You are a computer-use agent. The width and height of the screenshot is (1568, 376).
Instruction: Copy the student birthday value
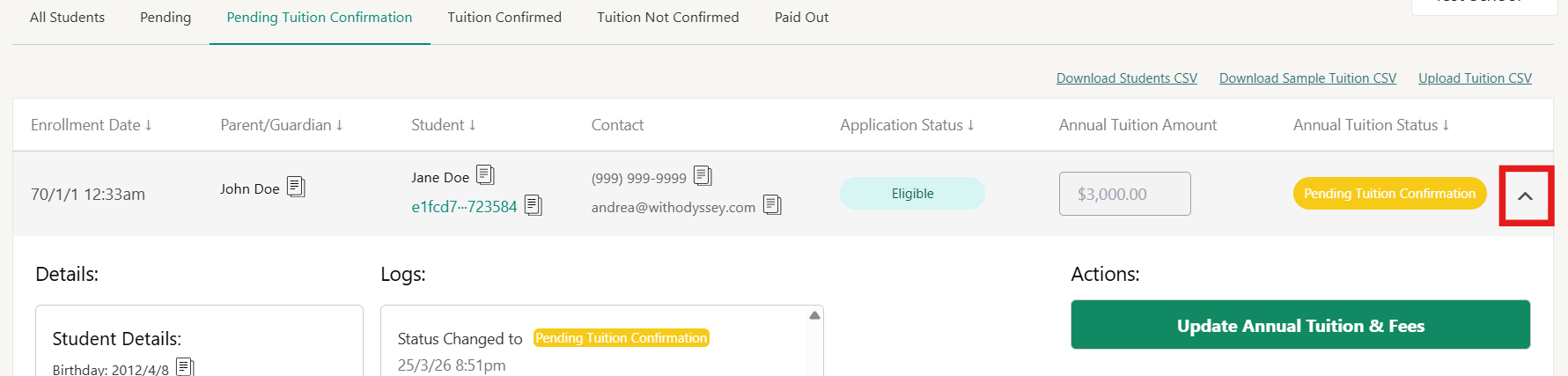pos(185,367)
